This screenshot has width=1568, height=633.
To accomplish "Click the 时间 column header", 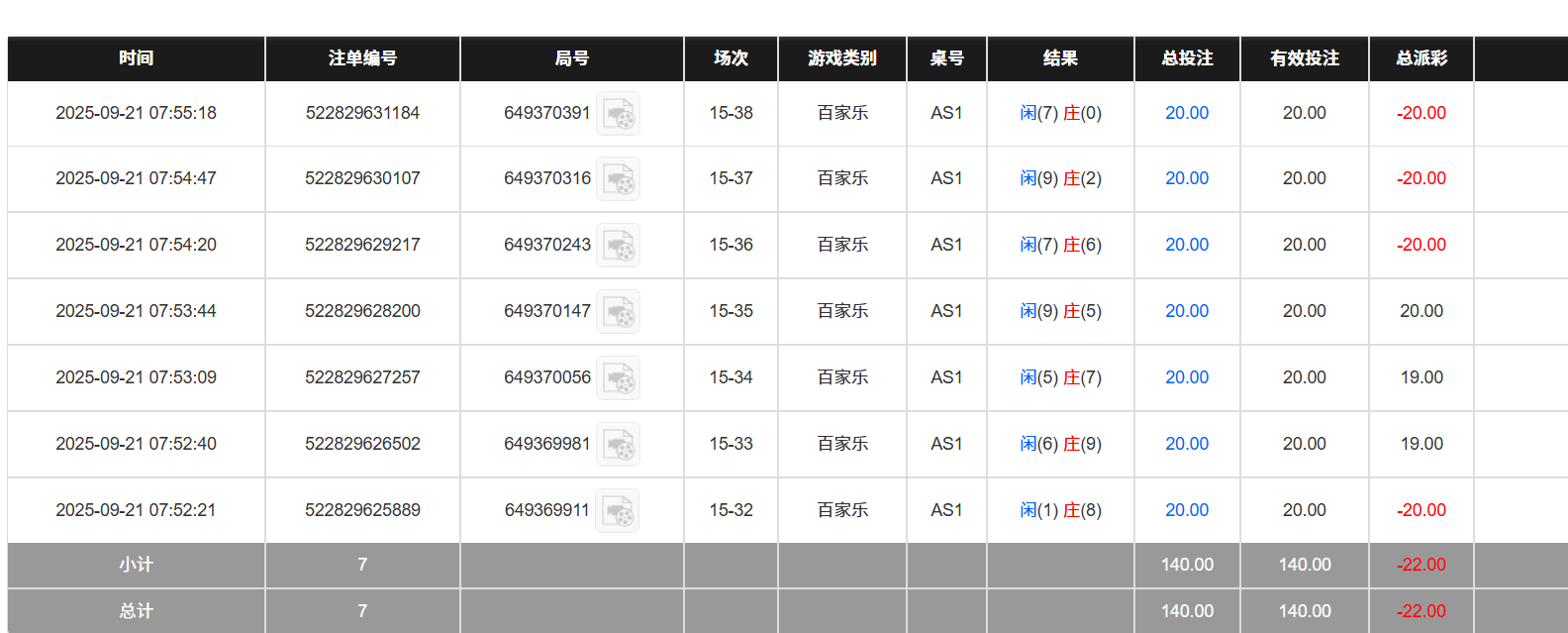I will pyautogui.click(x=136, y=58).
